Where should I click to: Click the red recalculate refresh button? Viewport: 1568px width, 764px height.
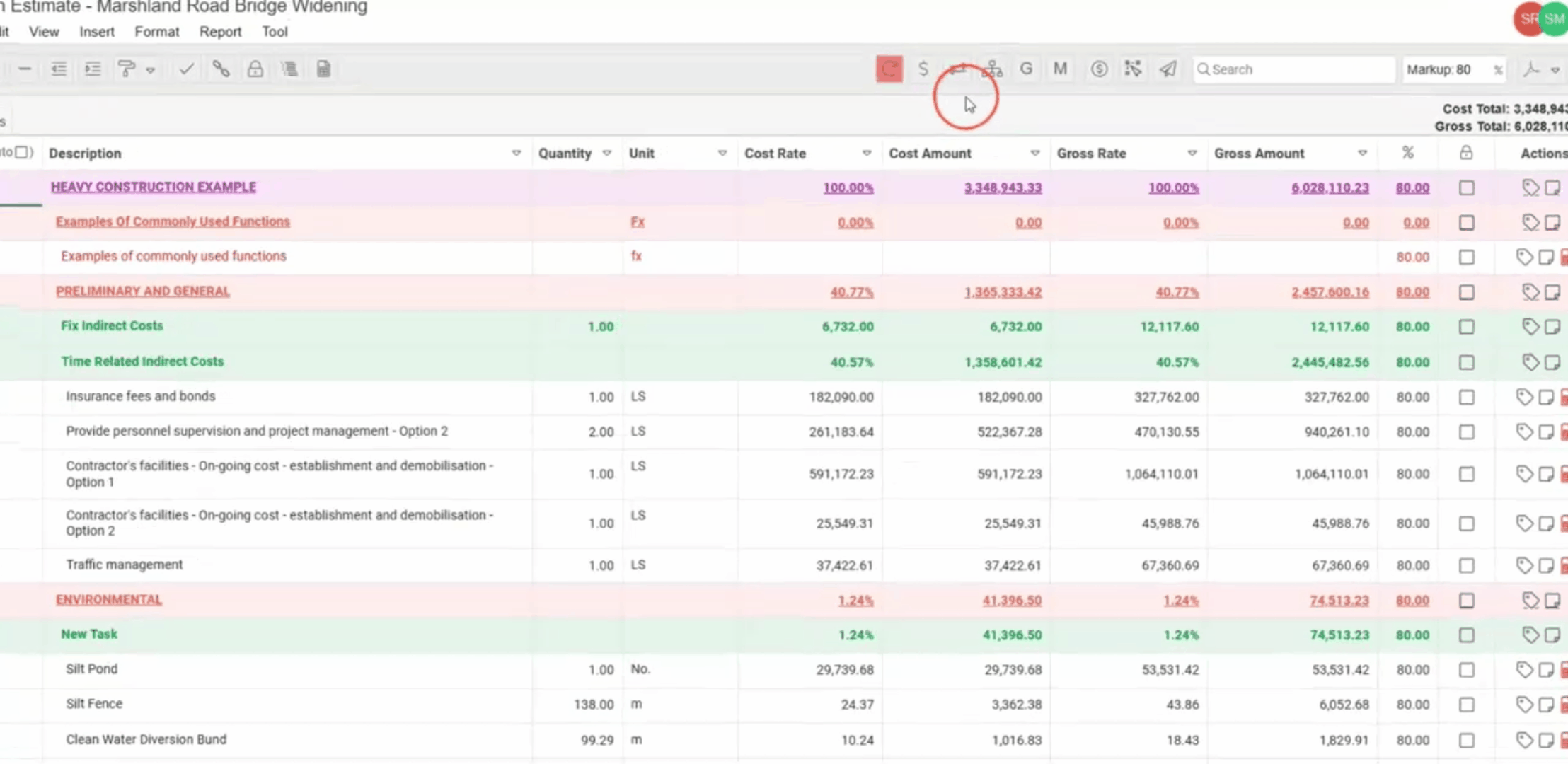[889, 69]
